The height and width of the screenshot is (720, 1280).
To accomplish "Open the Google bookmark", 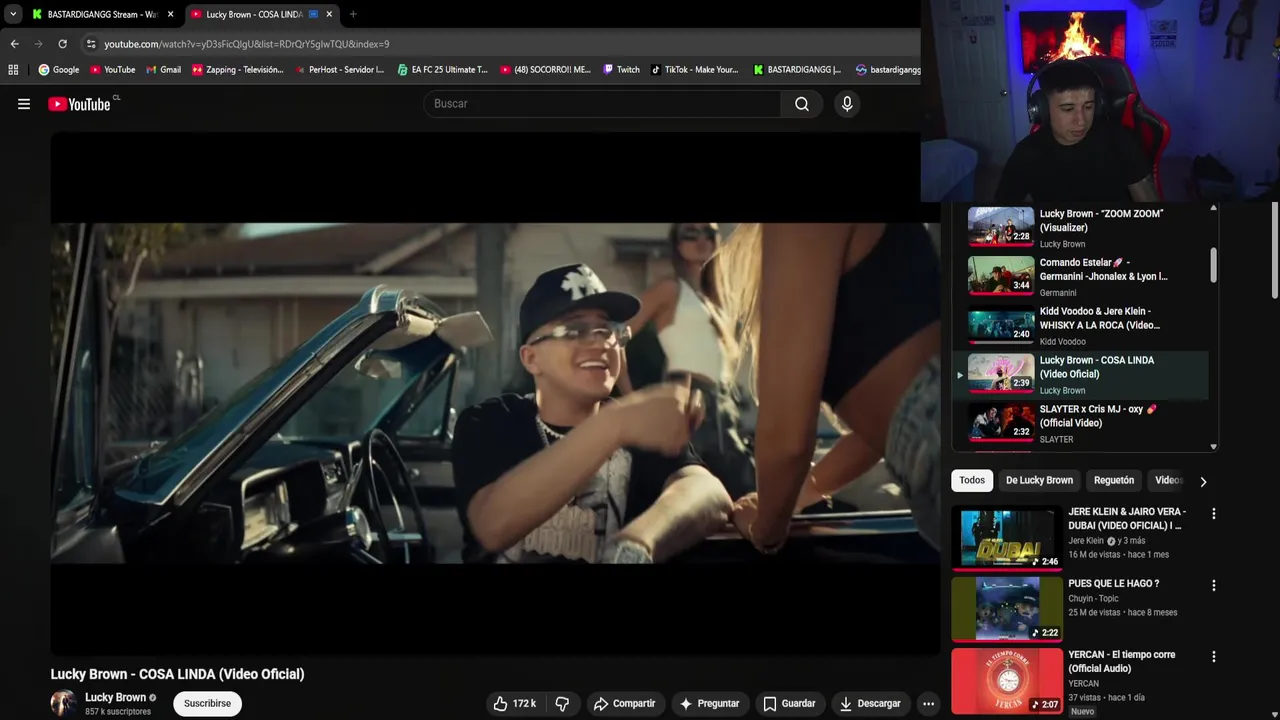I will coord(59,70).
